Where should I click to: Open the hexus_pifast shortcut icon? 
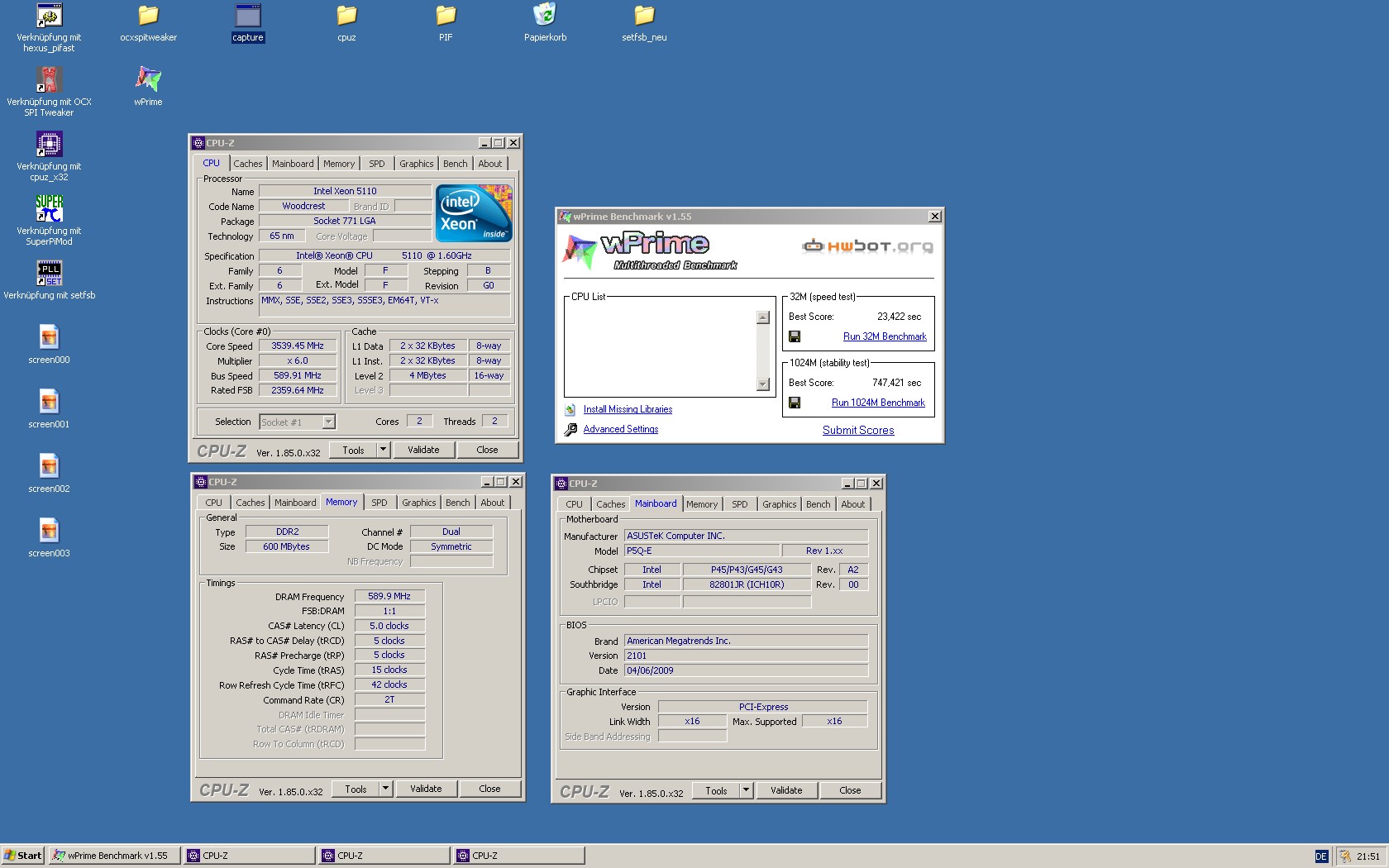[x=49, y=15]
